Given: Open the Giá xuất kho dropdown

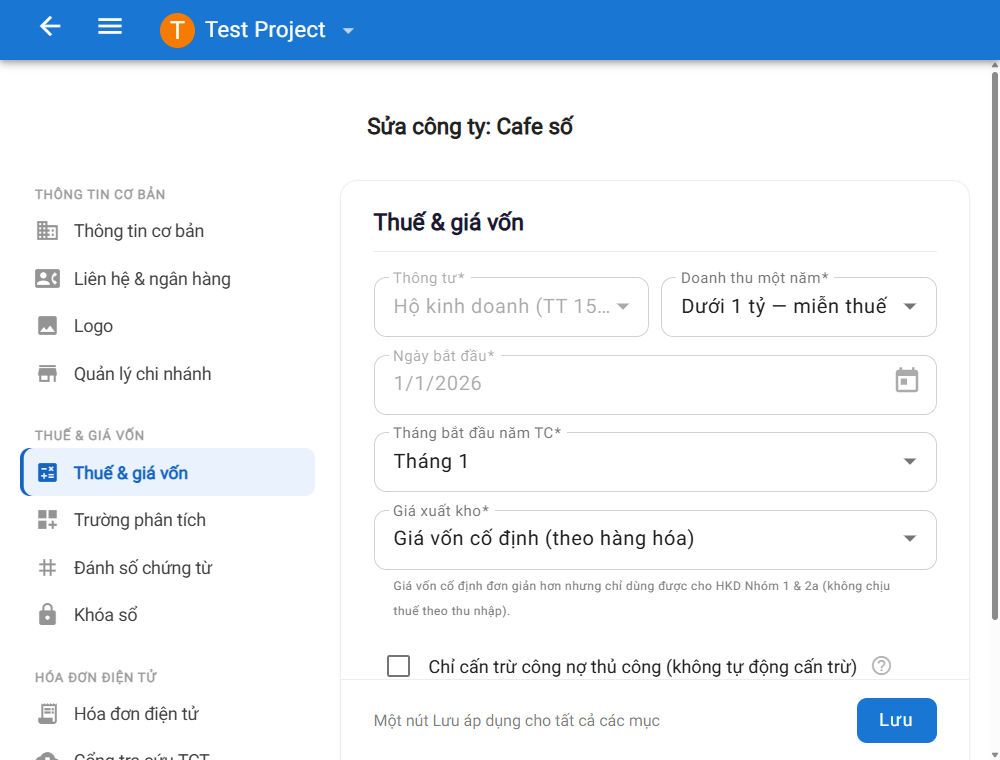Looking at the screenshot, I should tap(655, 539).
